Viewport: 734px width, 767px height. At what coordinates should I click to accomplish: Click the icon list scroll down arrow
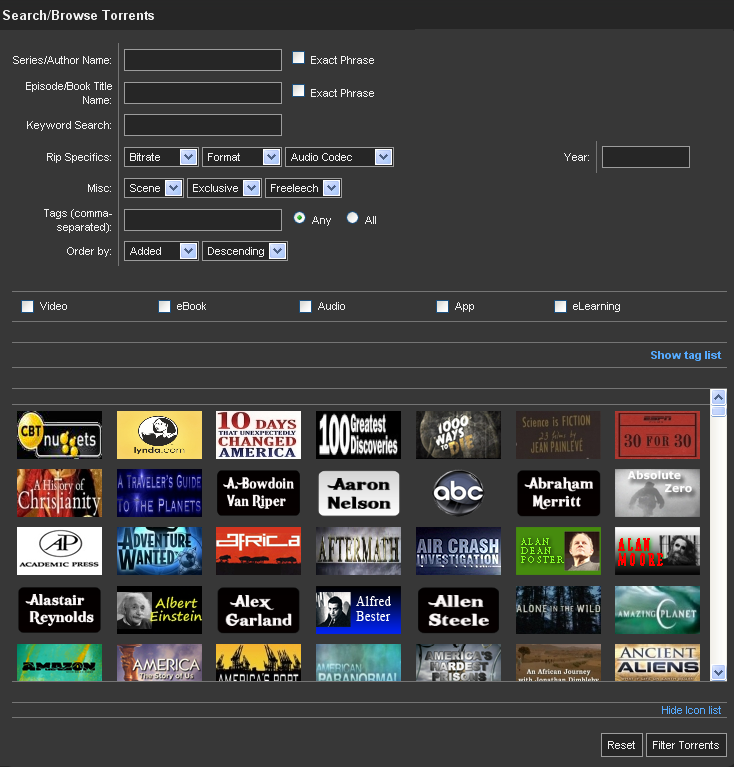click(718, 672)
